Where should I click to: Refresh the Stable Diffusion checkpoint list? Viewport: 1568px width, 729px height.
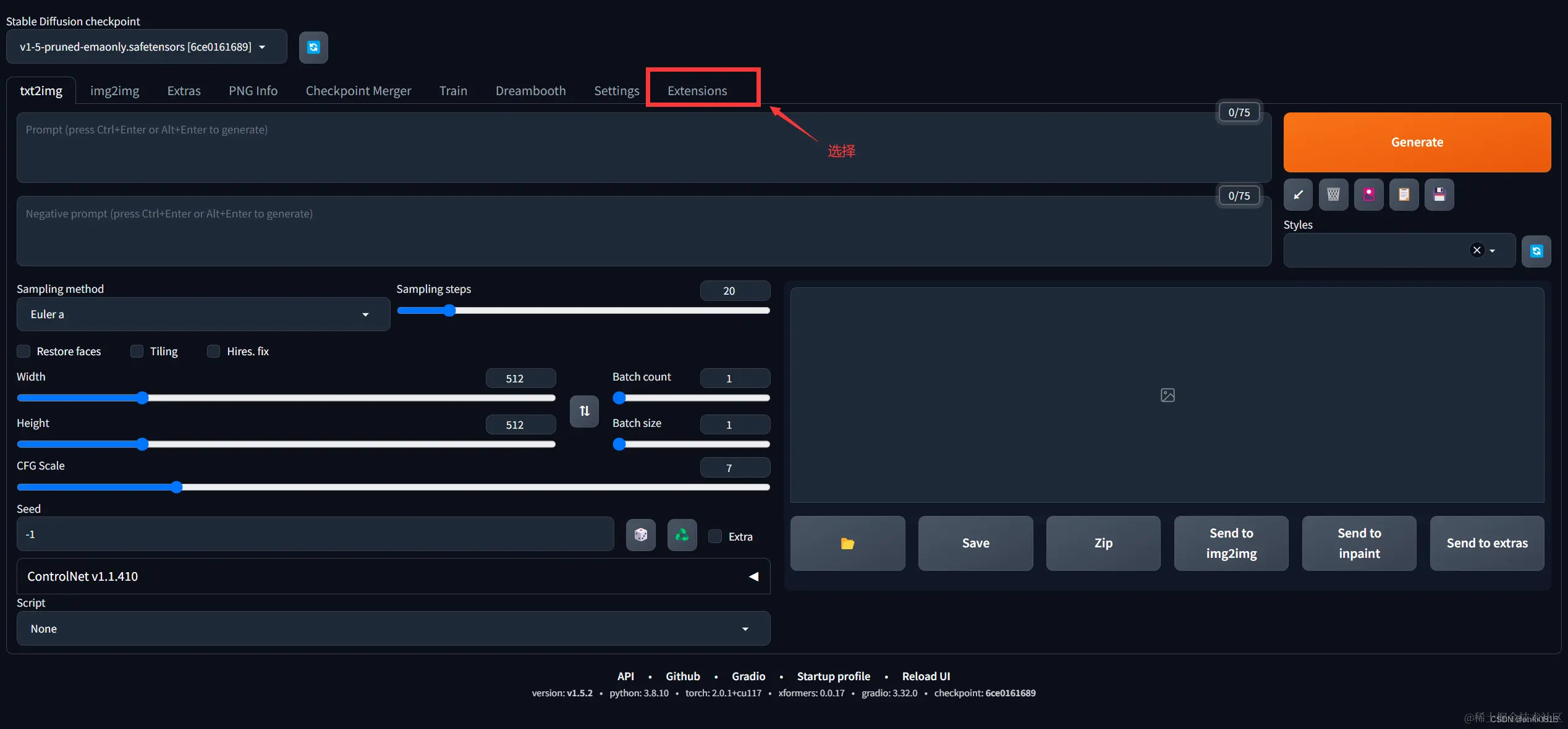pyautogui.click(x=313, y=48)
